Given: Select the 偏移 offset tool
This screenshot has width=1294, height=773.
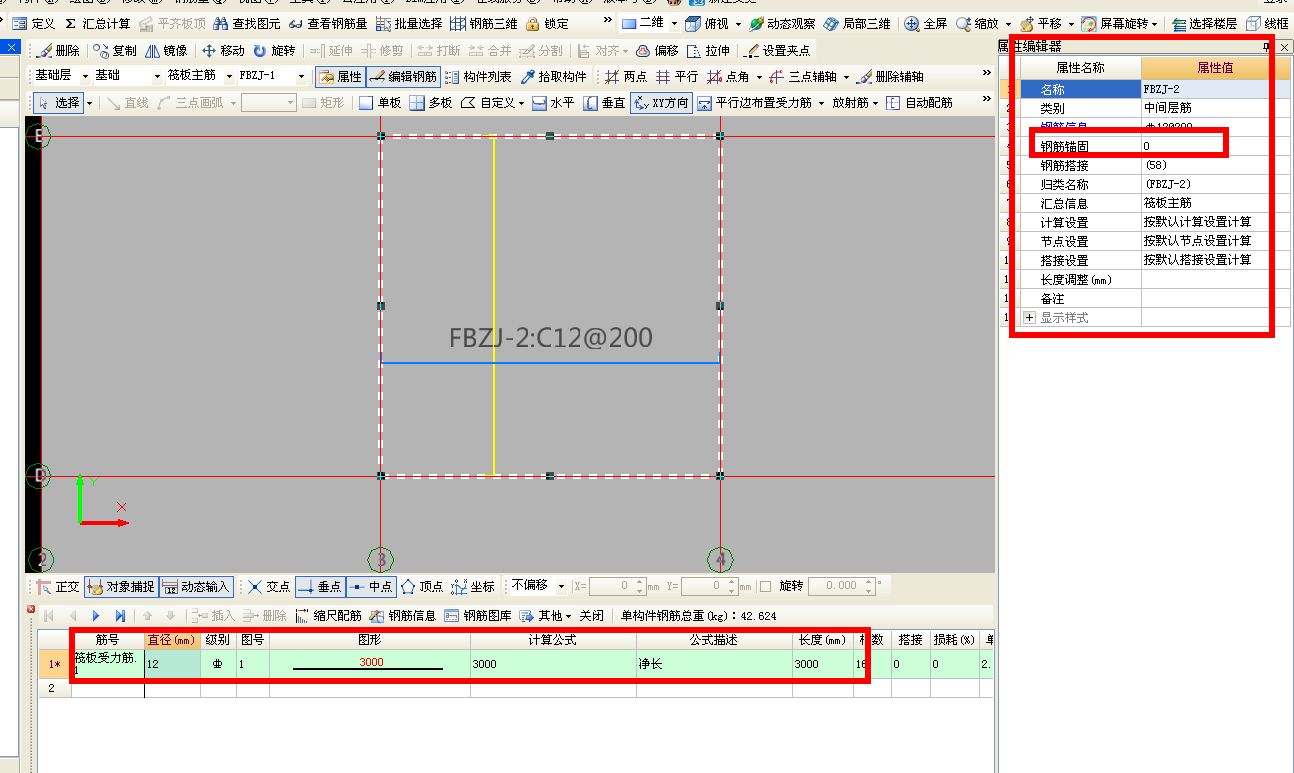Looking at the screenshot, I should pyautogui.click(x=657, y=50).
